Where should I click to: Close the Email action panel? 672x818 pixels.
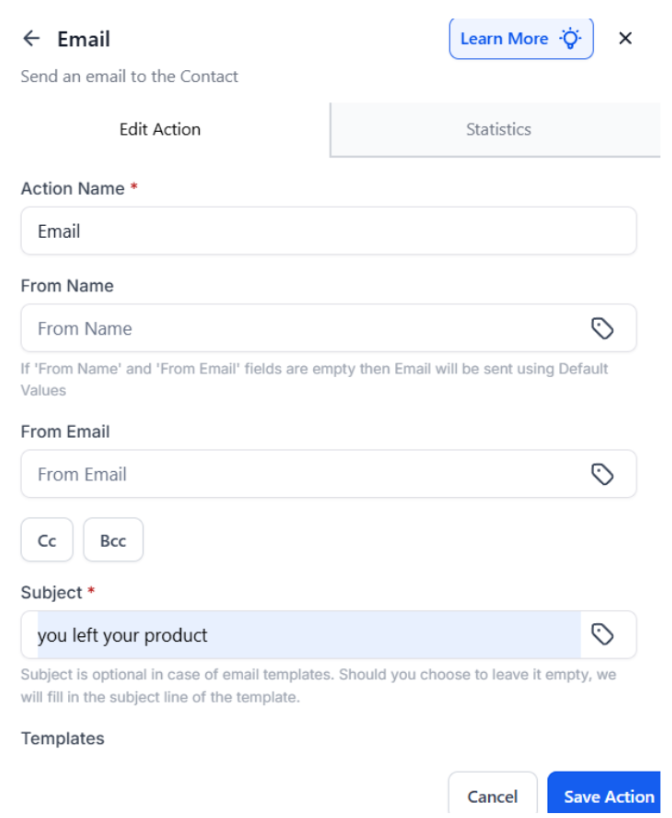tap(625, 39)
